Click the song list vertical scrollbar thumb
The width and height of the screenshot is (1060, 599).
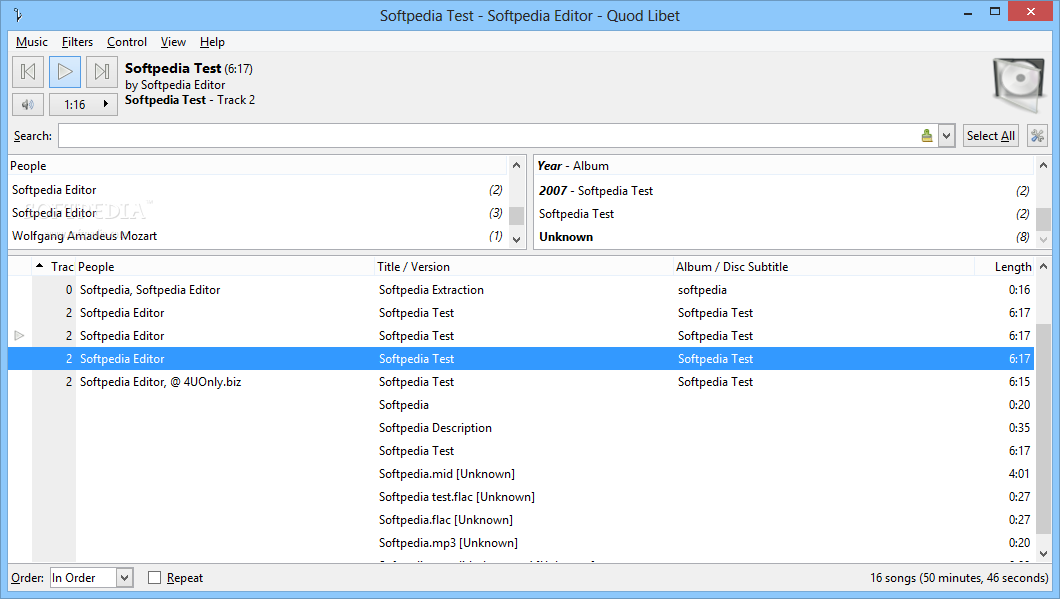point(1043,429)
